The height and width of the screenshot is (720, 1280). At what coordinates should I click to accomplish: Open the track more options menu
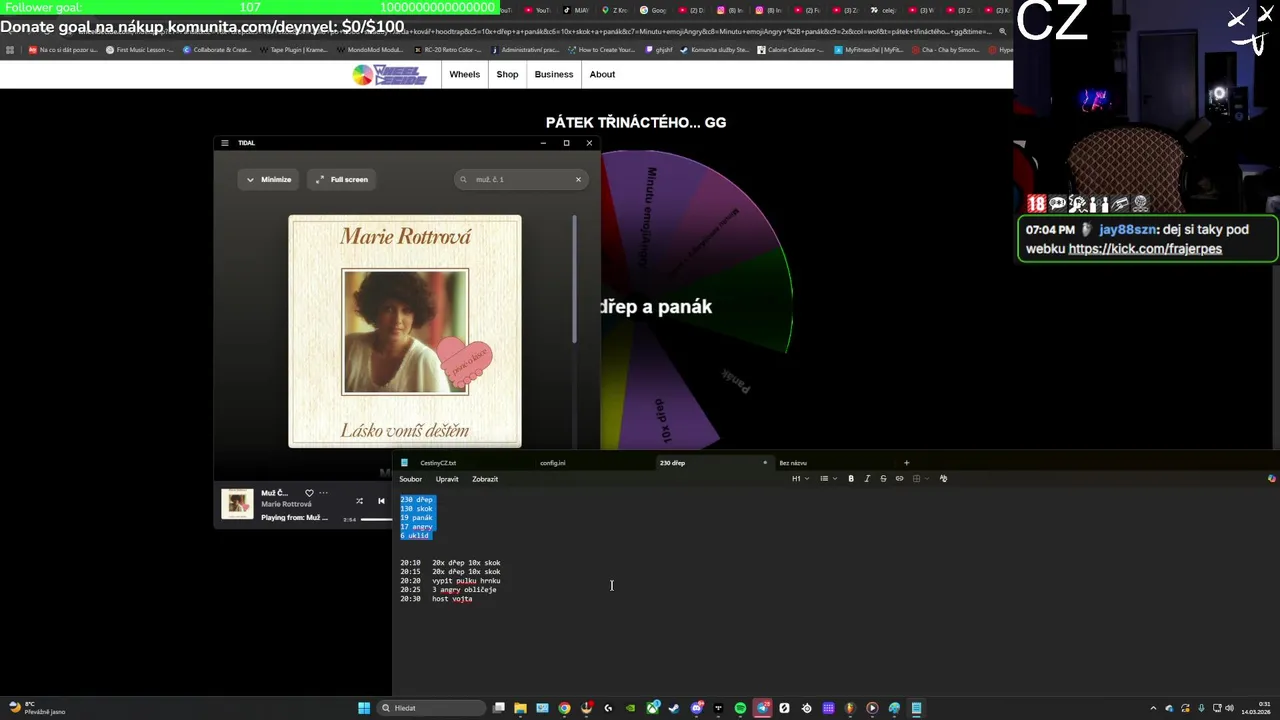(x=323, y=493)
